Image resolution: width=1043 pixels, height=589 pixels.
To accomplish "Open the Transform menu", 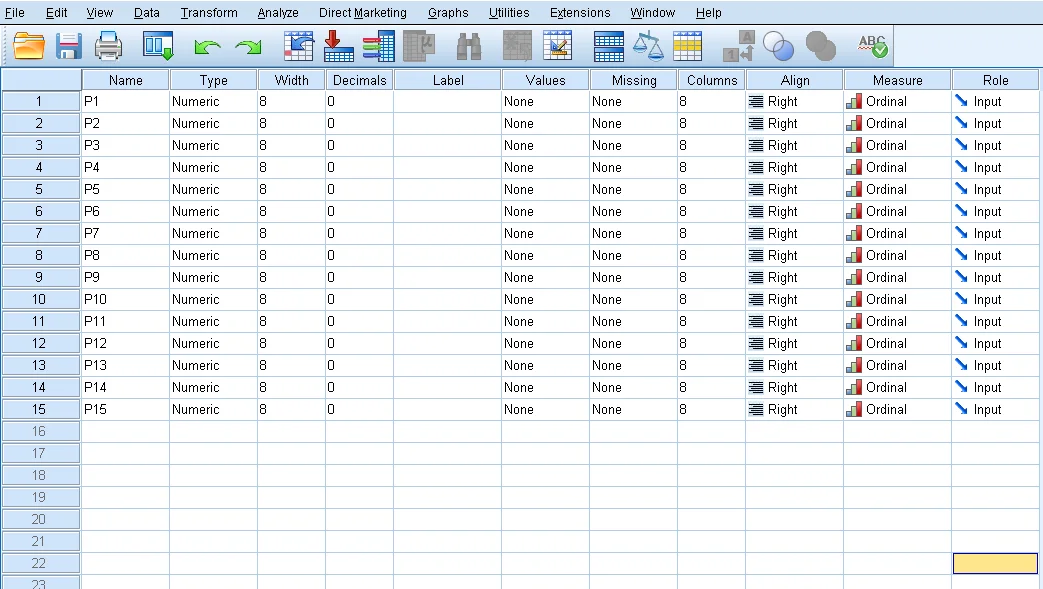I will point(208,12).
